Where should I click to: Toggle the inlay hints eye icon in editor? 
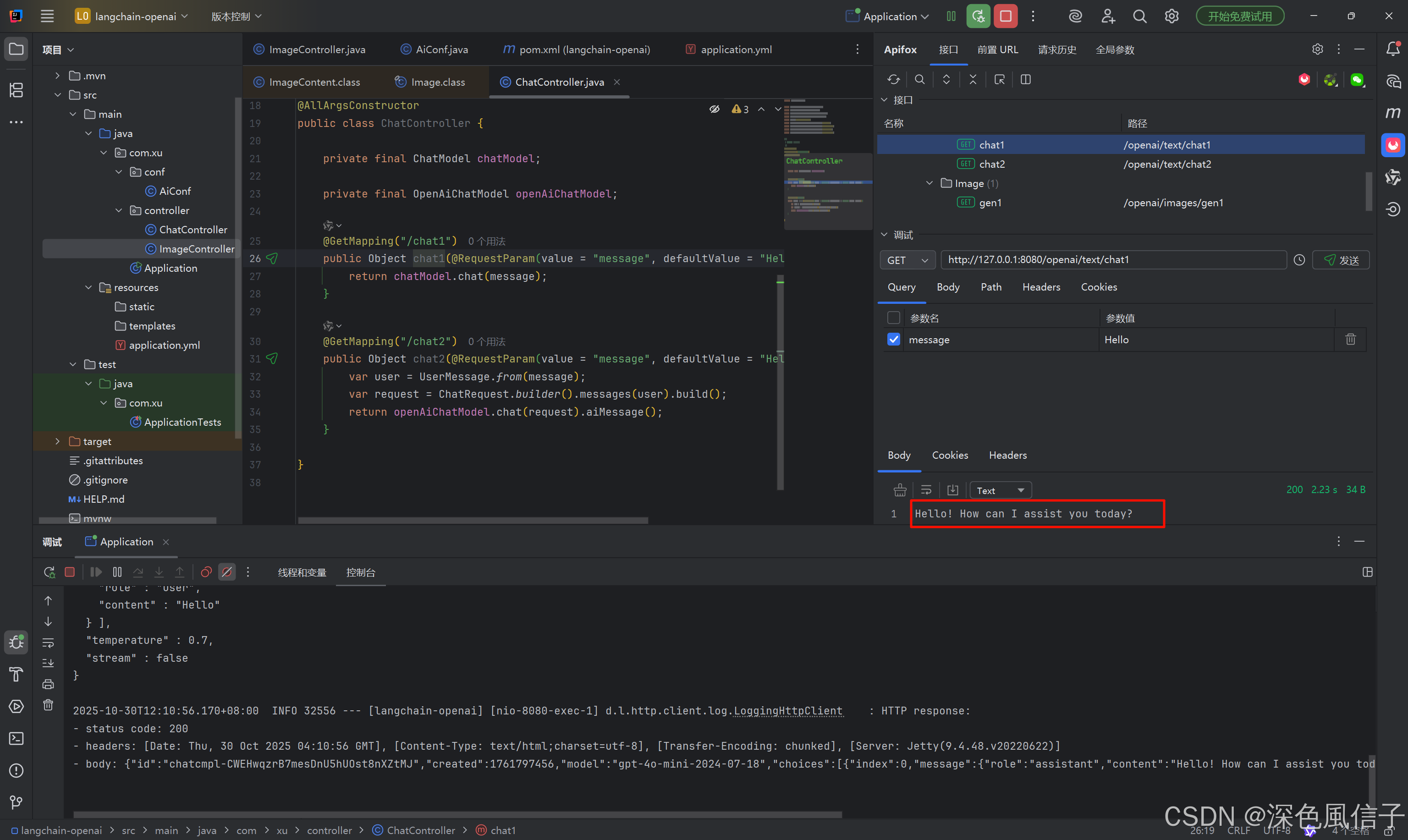pos(715,109)
